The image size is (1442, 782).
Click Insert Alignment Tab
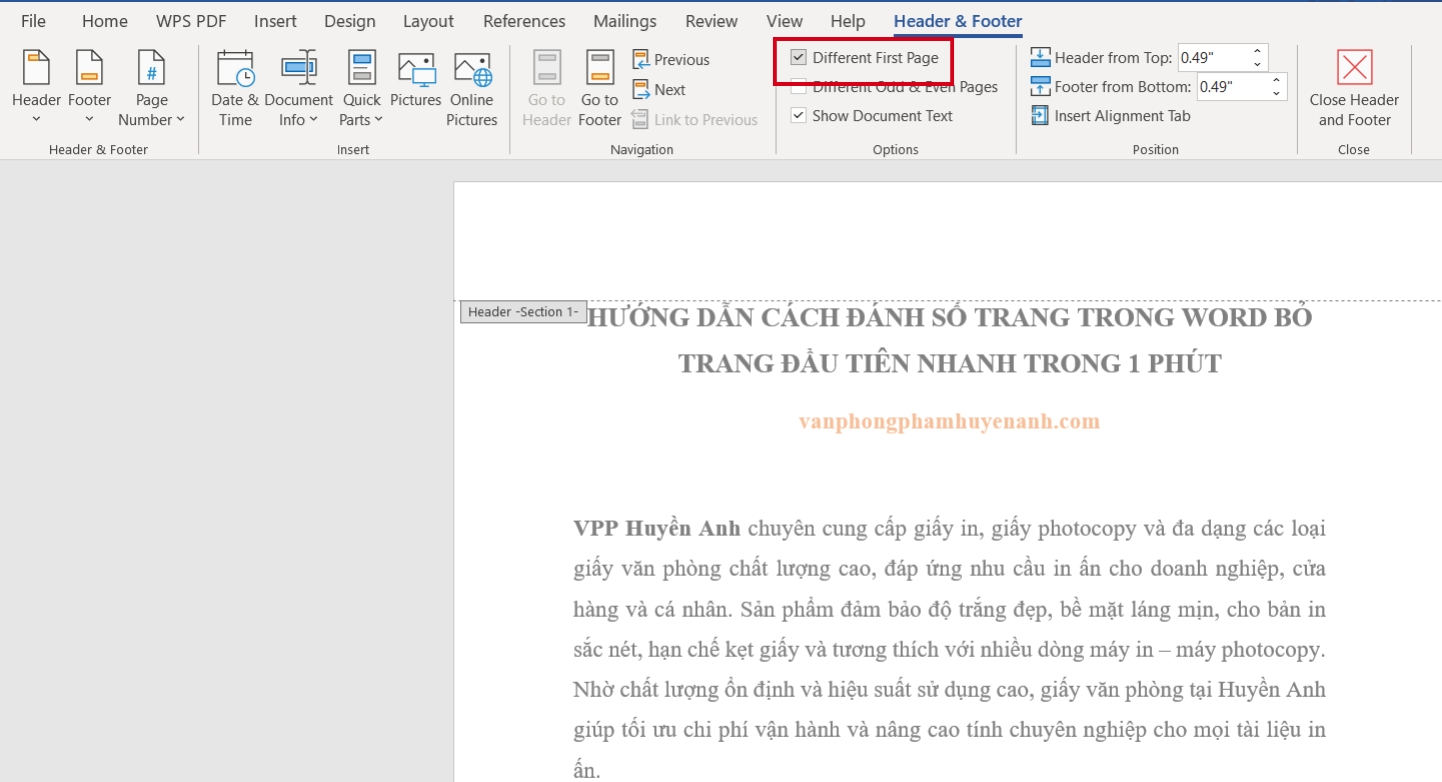coord(1111,116)
